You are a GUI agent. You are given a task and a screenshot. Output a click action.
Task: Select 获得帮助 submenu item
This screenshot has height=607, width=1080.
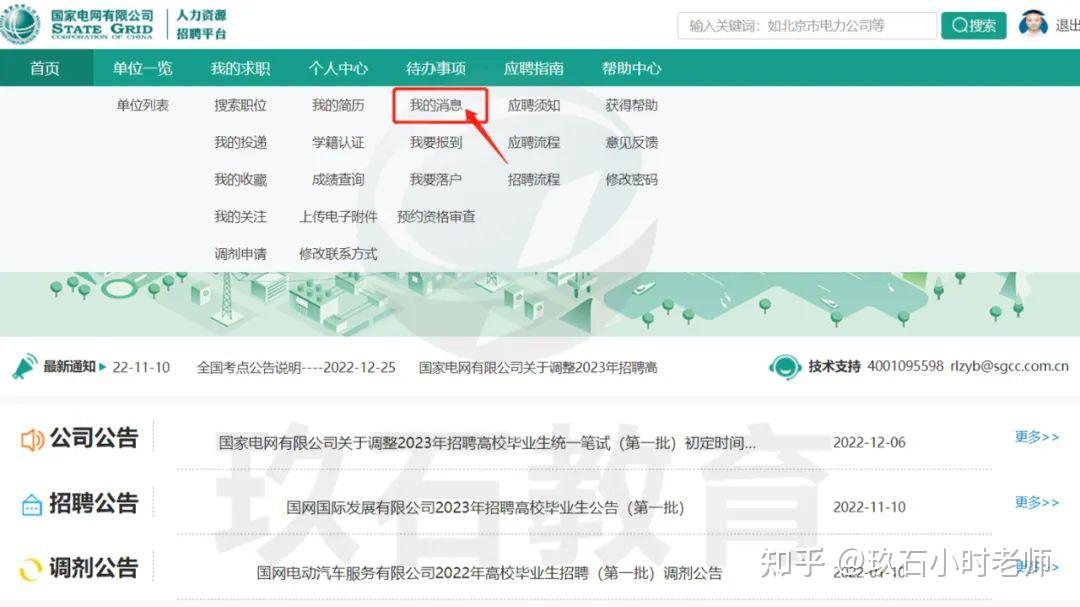pyautogui.click(x=632, y=105)
